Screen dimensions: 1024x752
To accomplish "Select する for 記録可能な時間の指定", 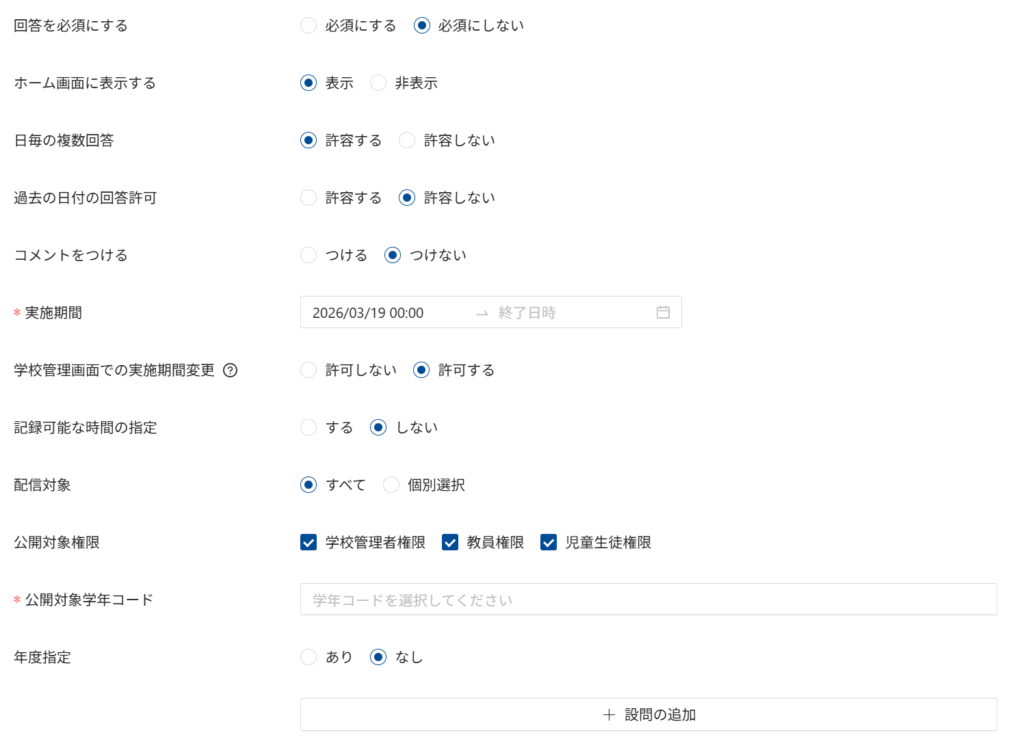I will click(x=309, y=427).
